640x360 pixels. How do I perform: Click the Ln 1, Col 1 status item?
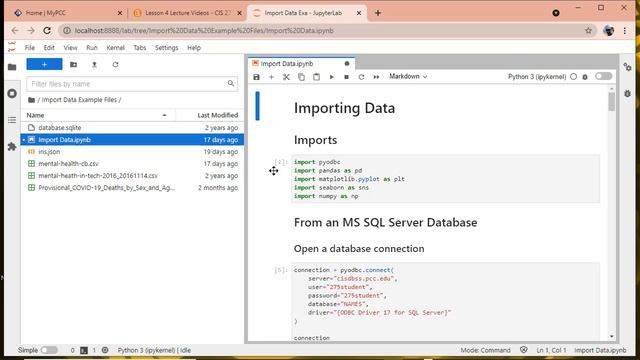coord(551,350)
